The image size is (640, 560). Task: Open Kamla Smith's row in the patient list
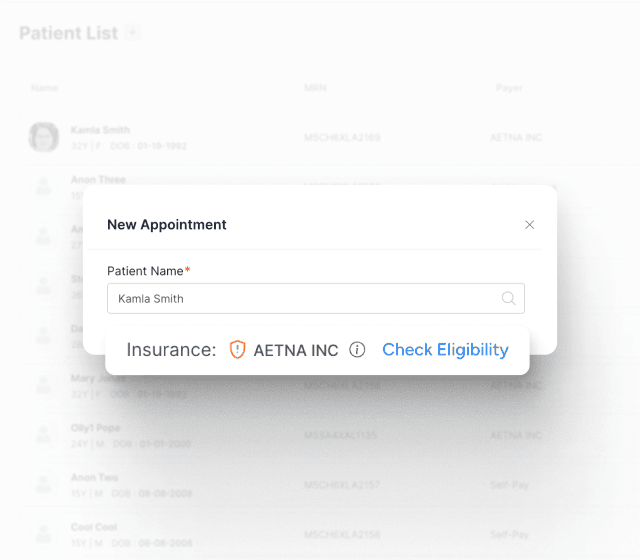click(100, 131)
